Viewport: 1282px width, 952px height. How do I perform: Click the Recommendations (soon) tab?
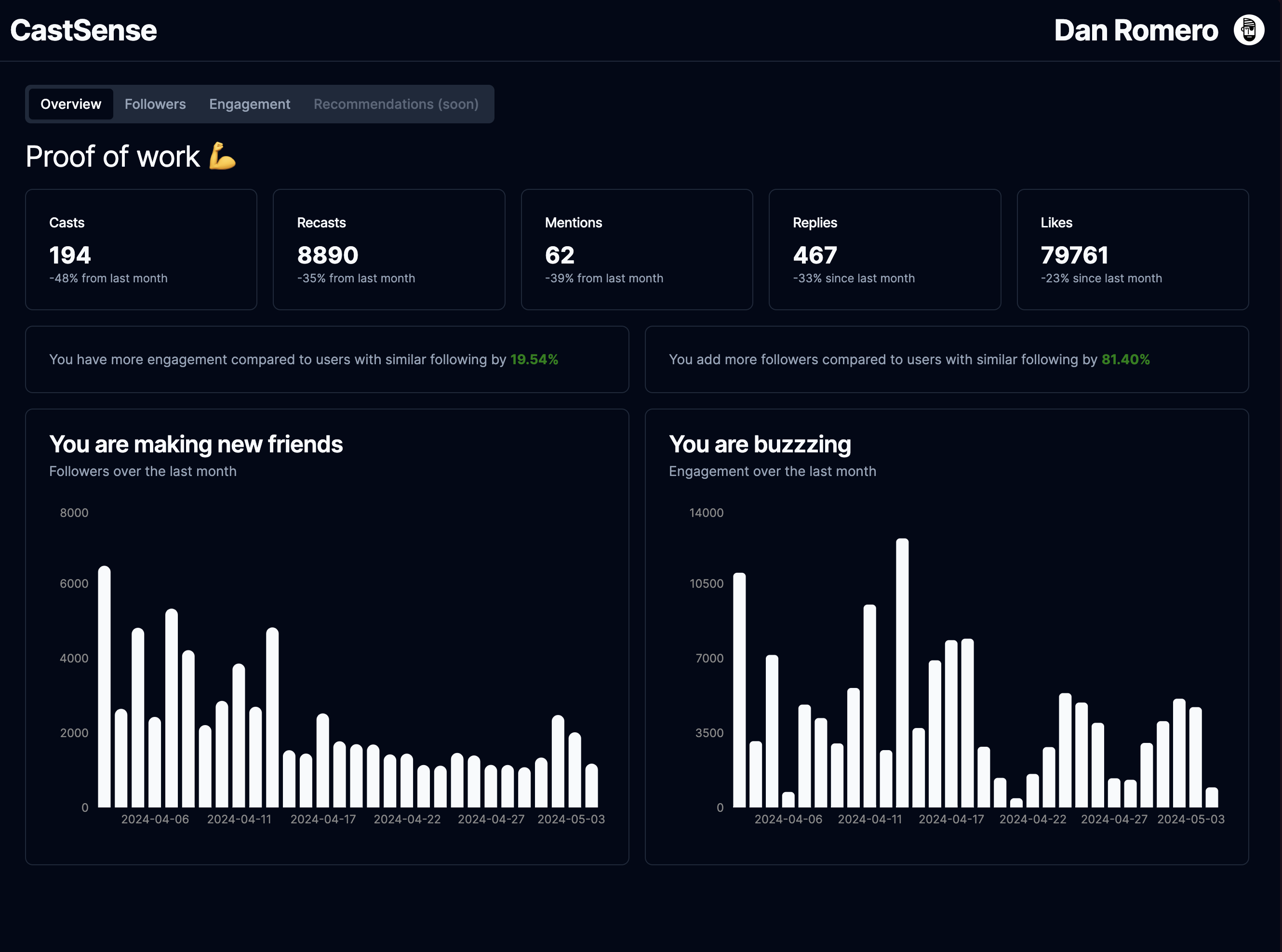396,104
